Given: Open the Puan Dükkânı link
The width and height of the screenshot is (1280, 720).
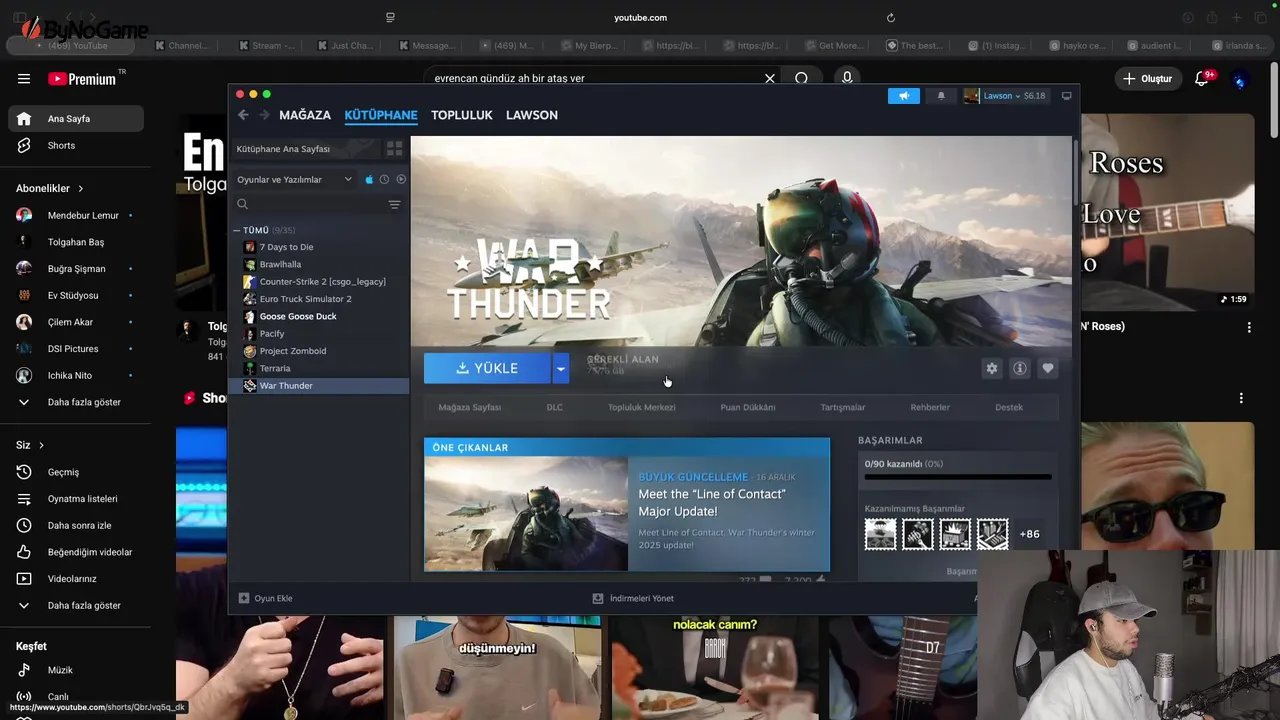Looking at the screenshot, I should pos(748,407).
